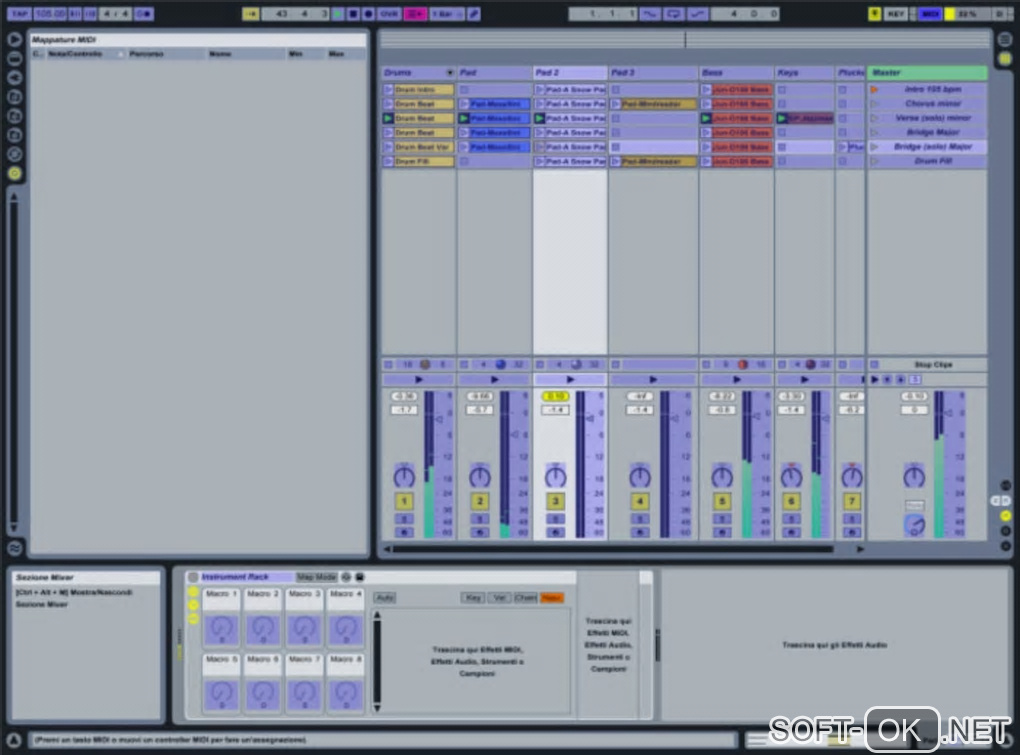Screen dimensions: 1020x755
Task: Toggle the metronome
Action: pyautogui.click(x=144, y=14)
